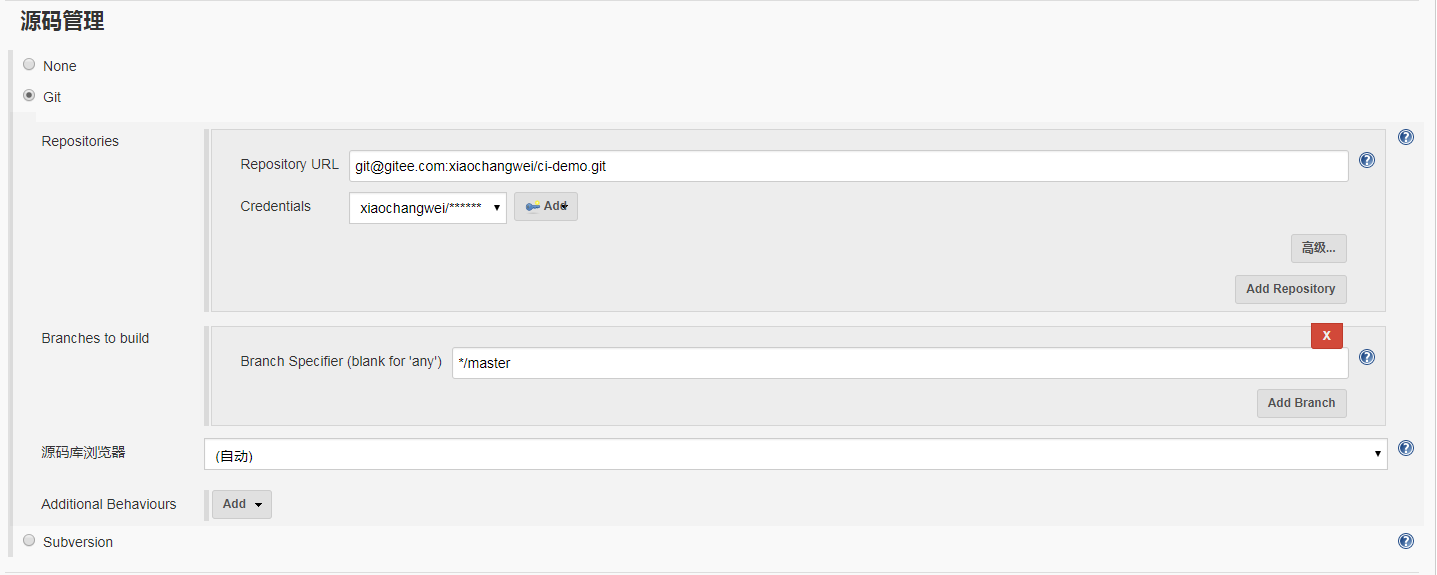This screenshot has height=575, width=1437.
Task: Delete branch with the red X button
Action: click(x=1327, y=336)
